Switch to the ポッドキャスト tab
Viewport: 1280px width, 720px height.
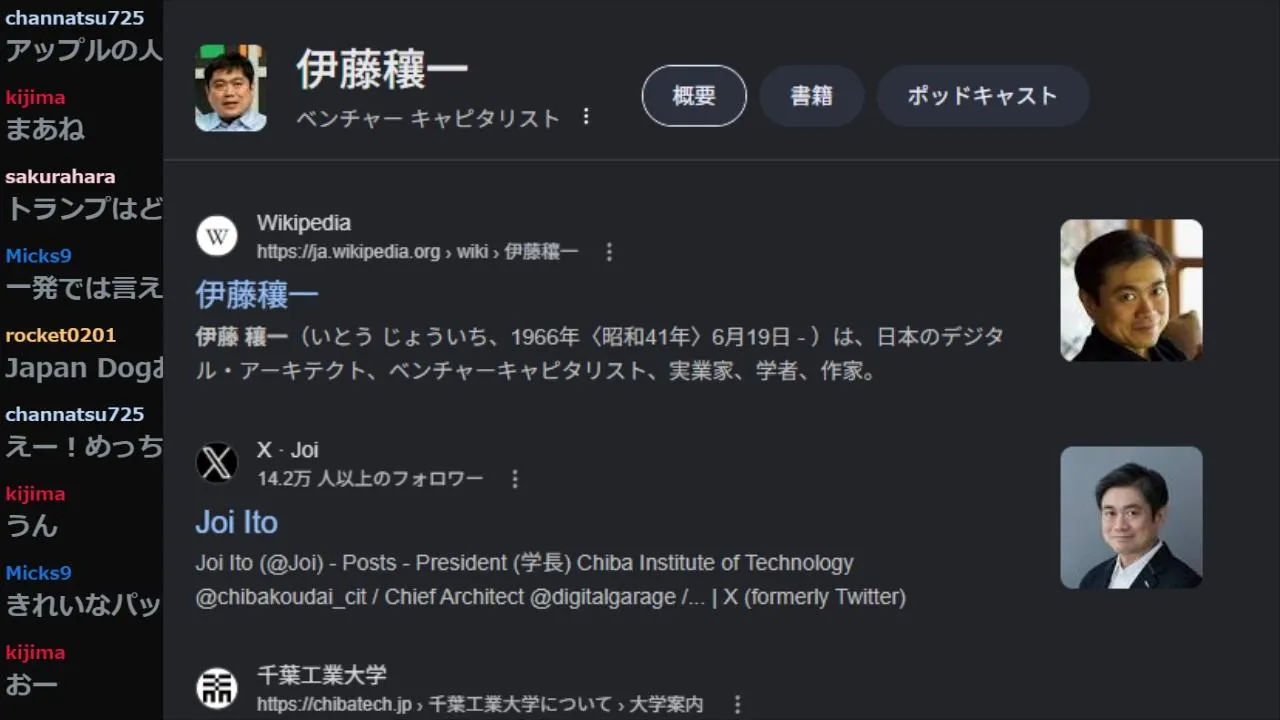[x=982, y=96]
